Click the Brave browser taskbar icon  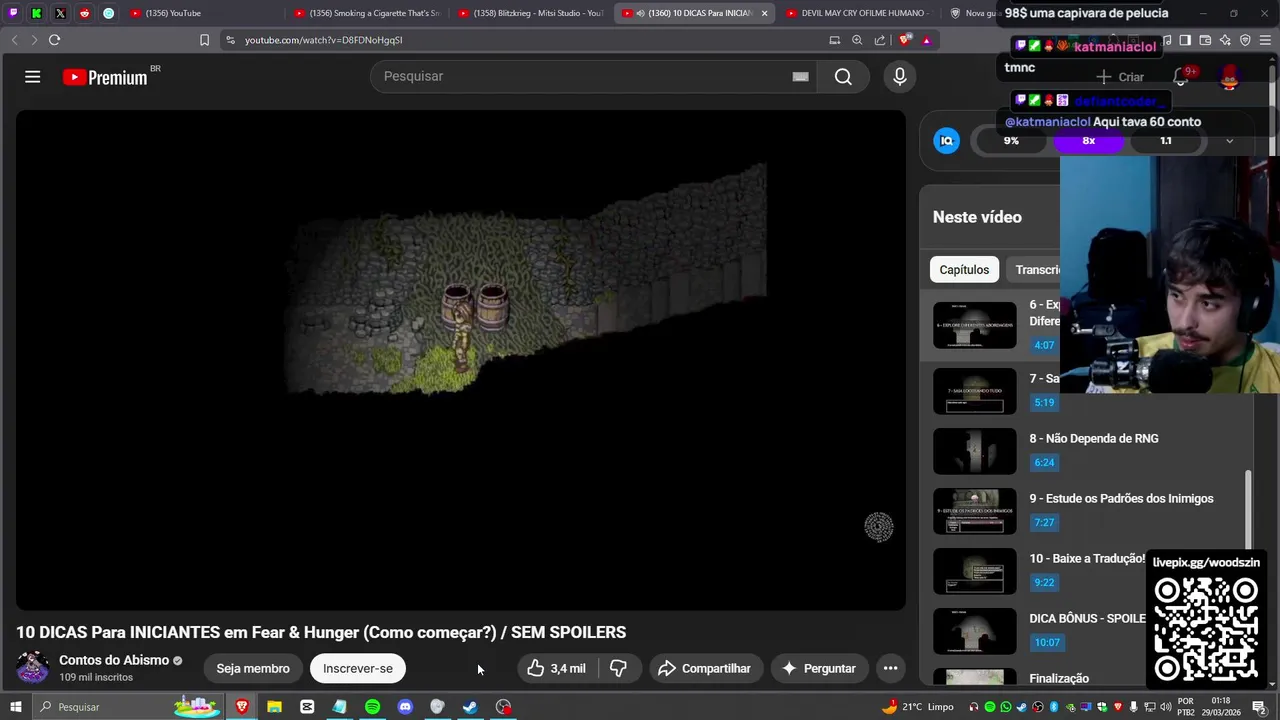click(x=242, y=707)
